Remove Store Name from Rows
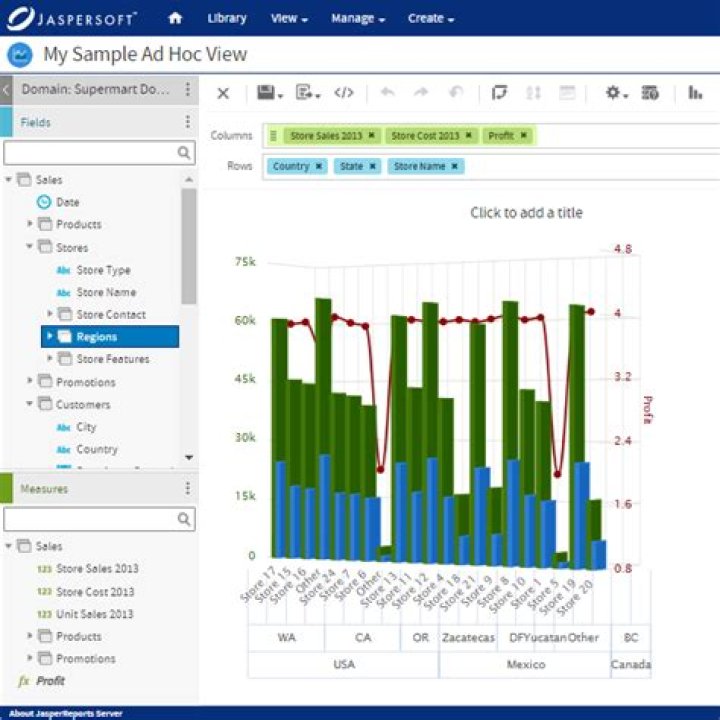Image resolution: width=720 pixels, height=720 pixels. tap(455, 166)
